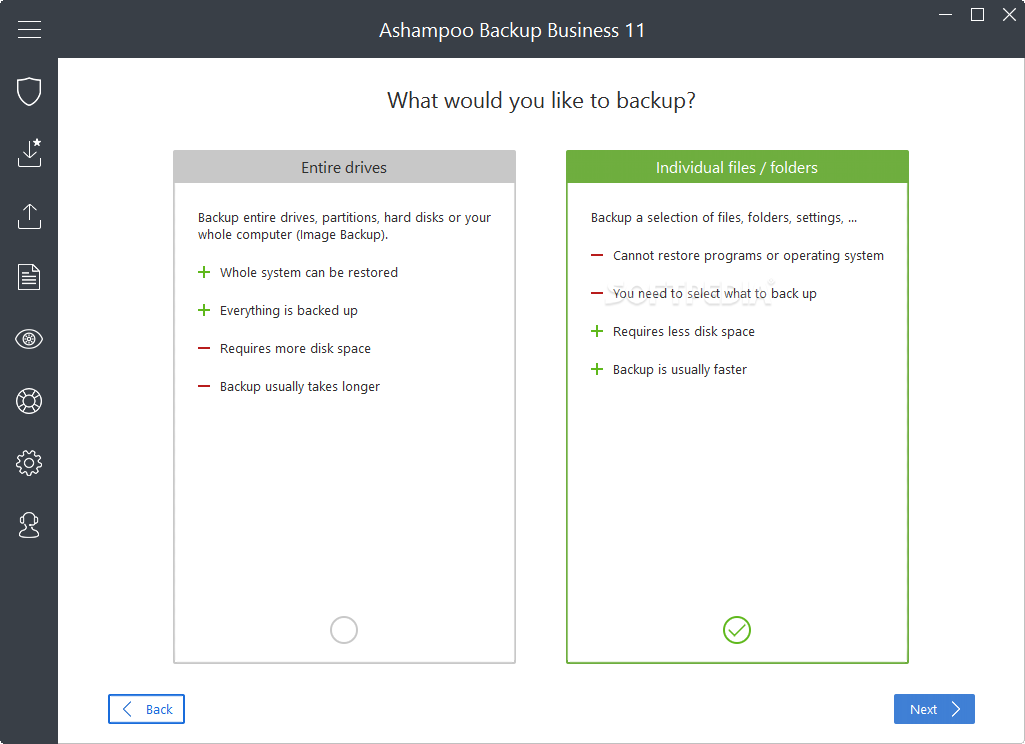
Task: Open the support person icon
Action: [29, 525]
